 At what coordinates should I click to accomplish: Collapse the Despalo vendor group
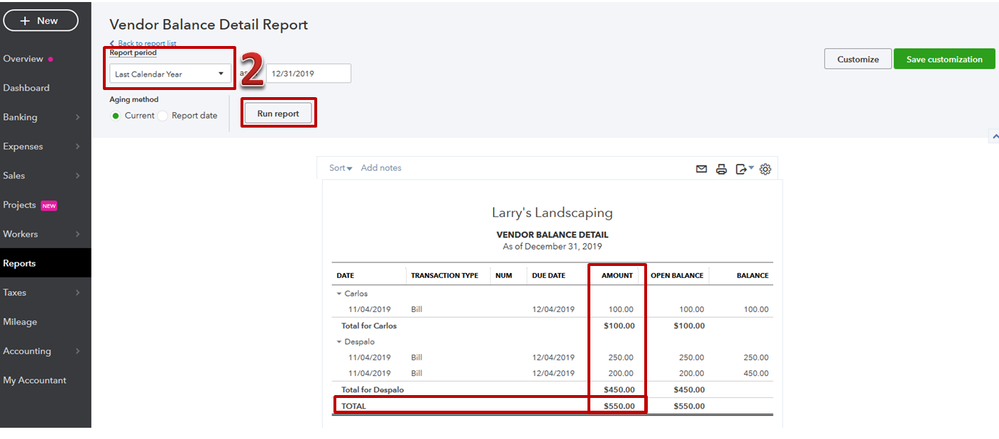pyautogui.click(x=339, y=342)
